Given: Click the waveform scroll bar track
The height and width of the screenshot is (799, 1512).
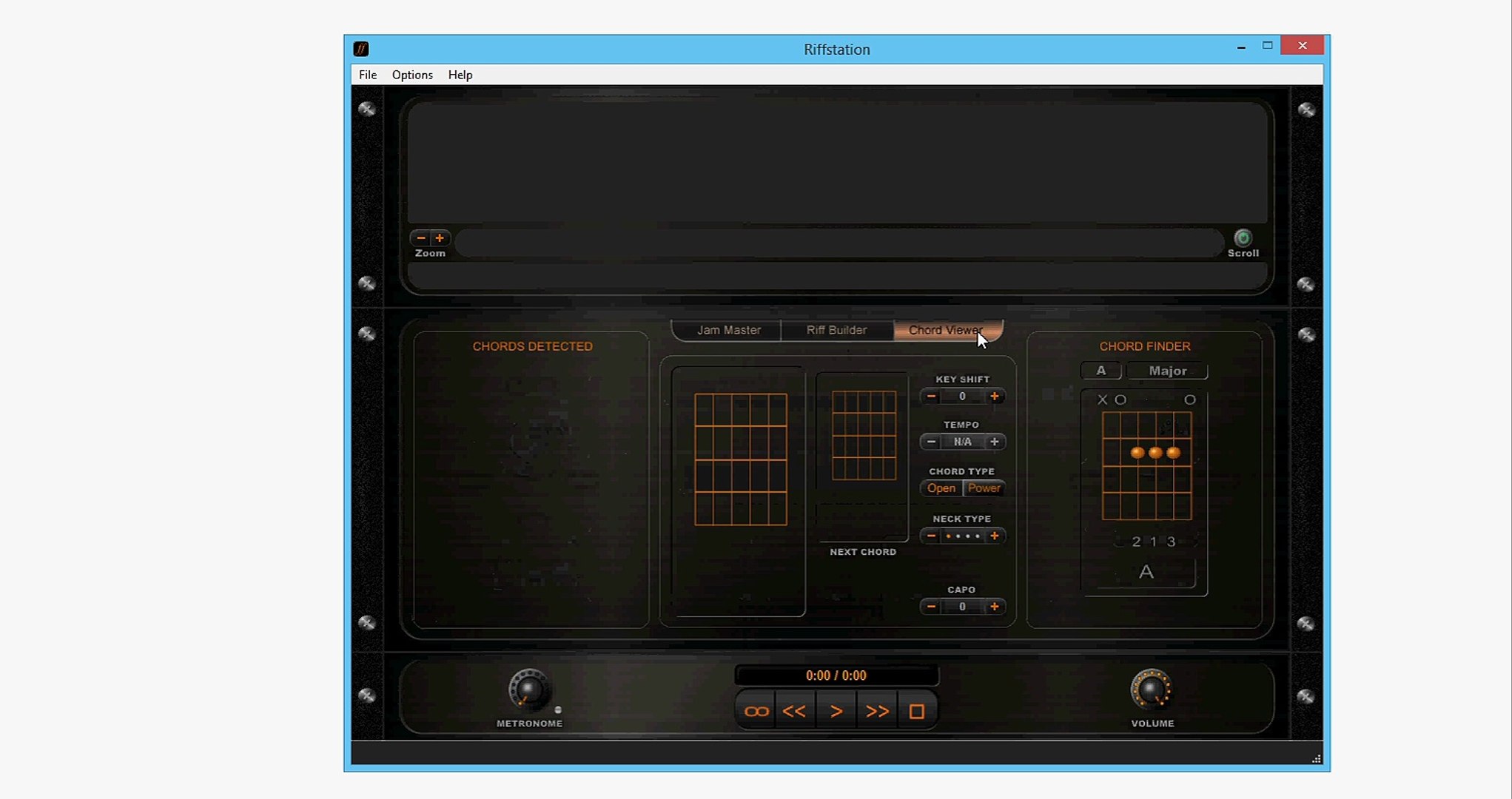Looking at the screenshot, I should point(839,243).
